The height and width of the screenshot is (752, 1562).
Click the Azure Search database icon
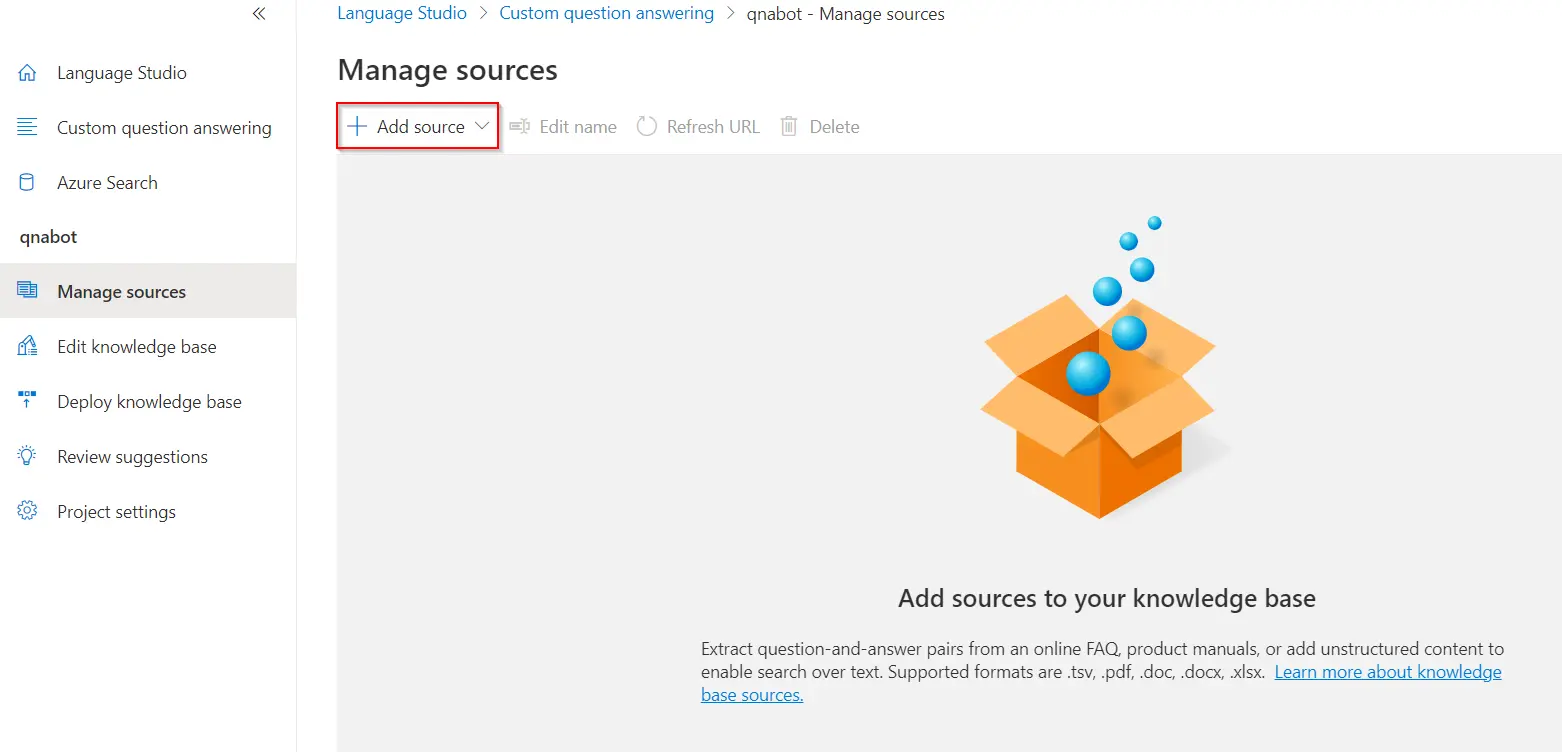pos(28,183)
